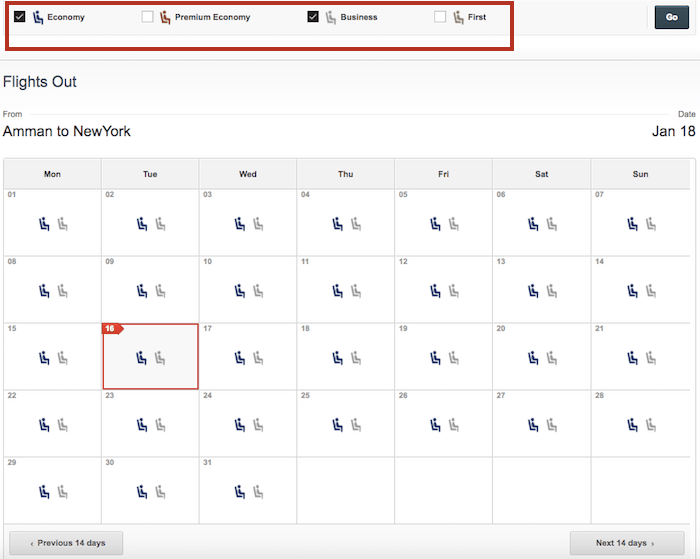Click the Jan 18 date text
The width and height of the screenshot is (700, 559).
pos(674,131)
